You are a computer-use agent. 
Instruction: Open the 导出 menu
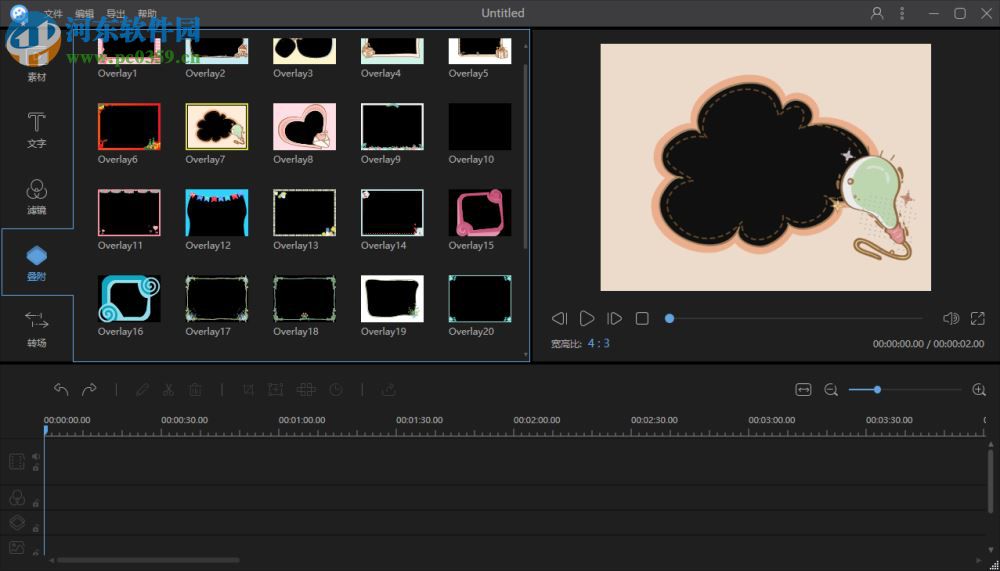(x=116, y=14)
